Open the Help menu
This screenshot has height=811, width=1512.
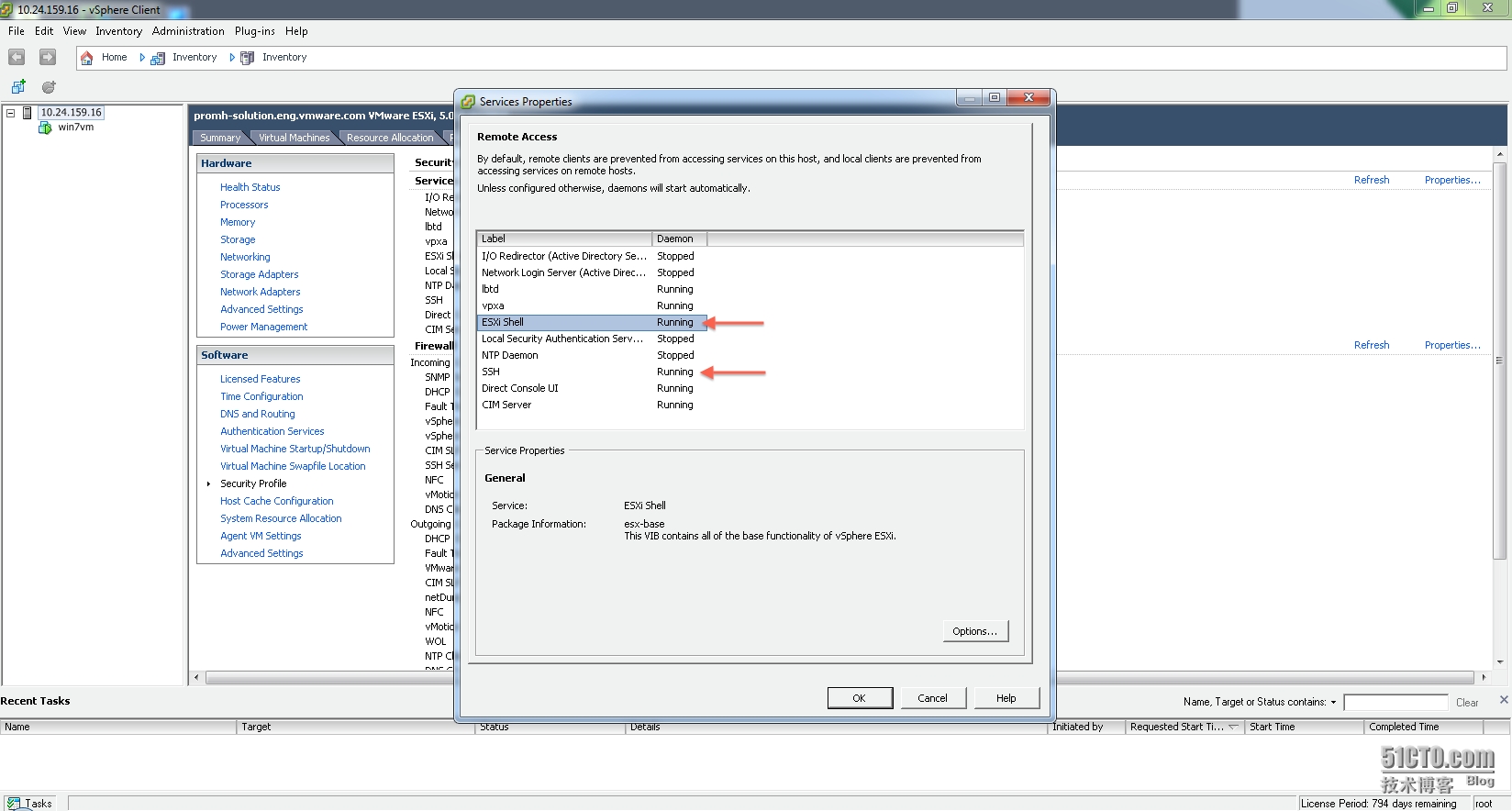(x=296, y=31)
